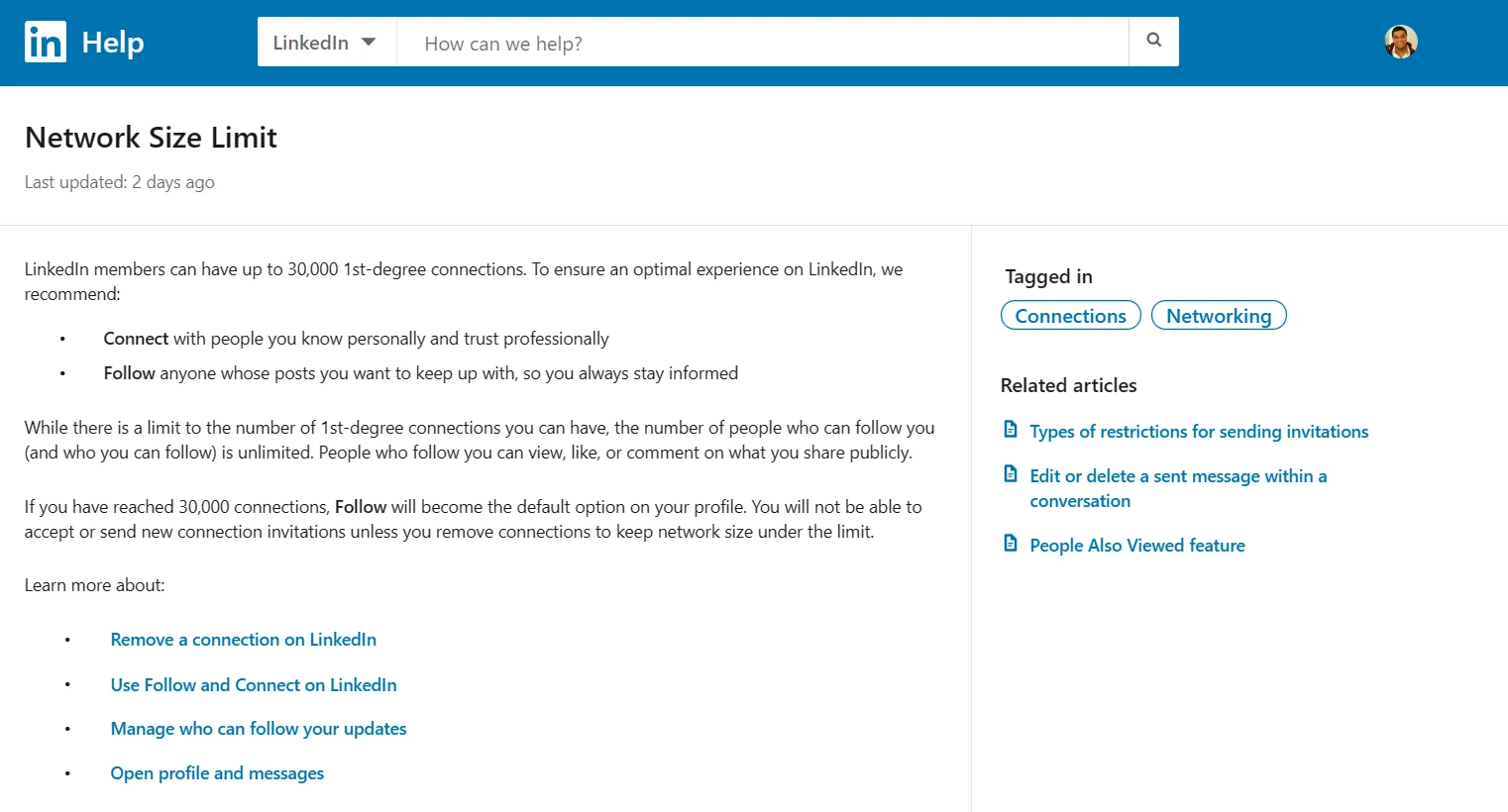Click the "Tagged in" heading
Image resolution: width=1508 pixels, height=812 pixels.
(1048, 277)
